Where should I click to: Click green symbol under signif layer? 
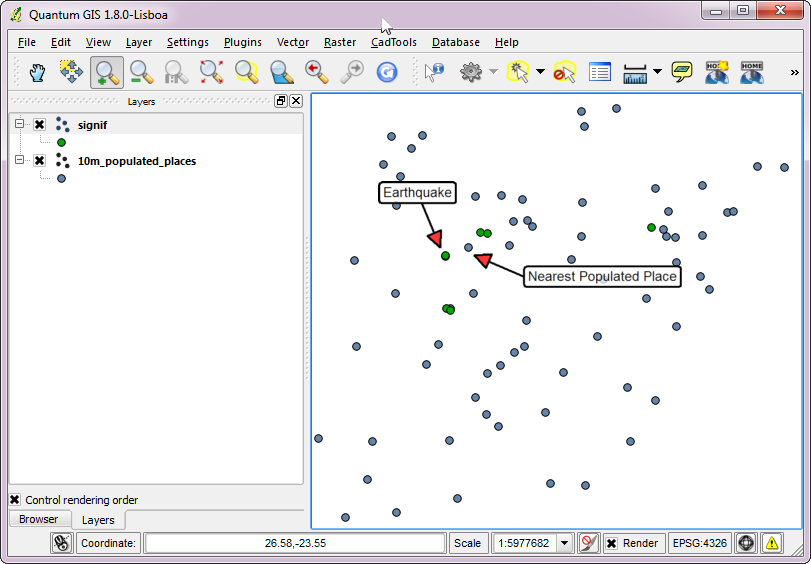point(62,142)
